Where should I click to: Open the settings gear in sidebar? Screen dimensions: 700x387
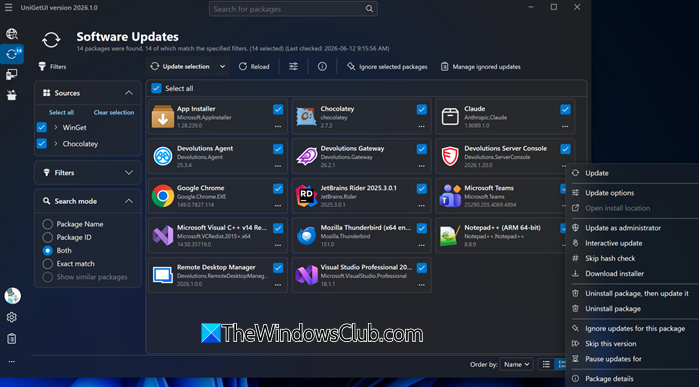click(x=12, y=317)
